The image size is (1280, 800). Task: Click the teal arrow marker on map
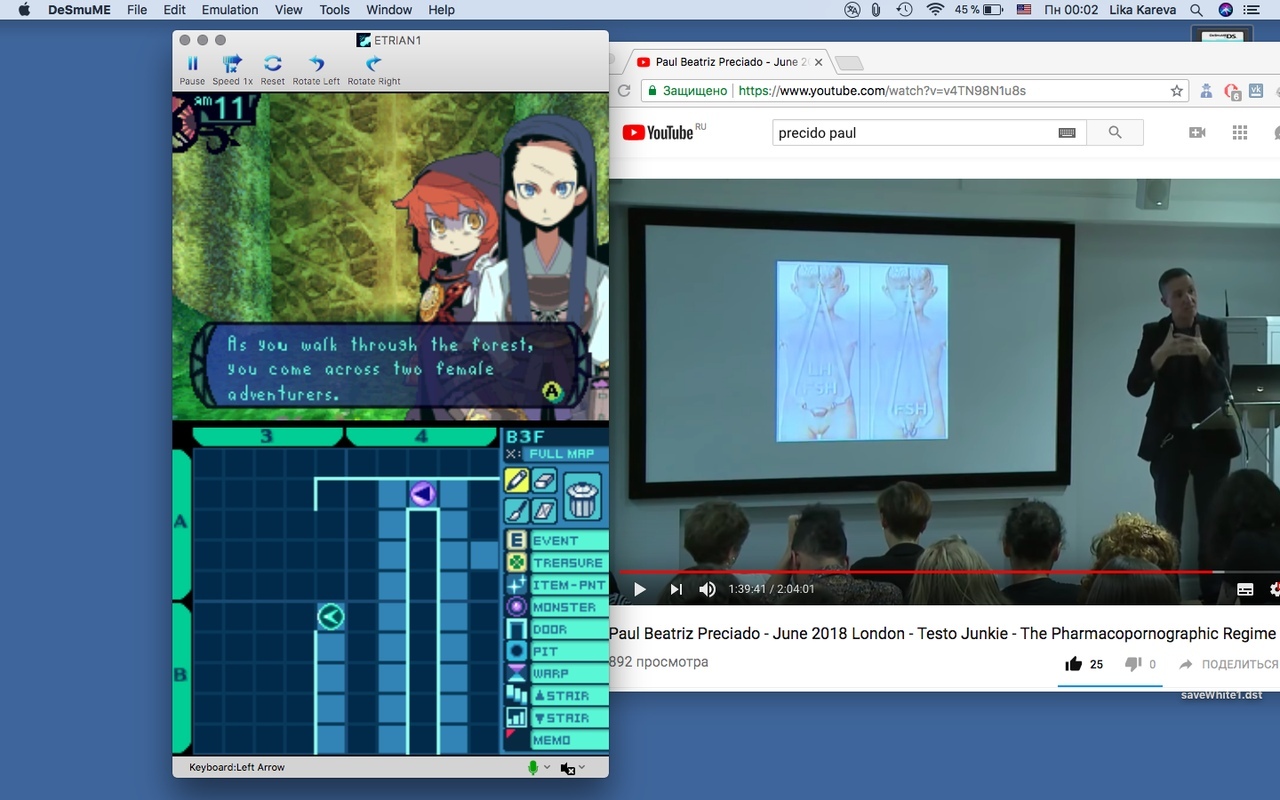pos(331,617)
